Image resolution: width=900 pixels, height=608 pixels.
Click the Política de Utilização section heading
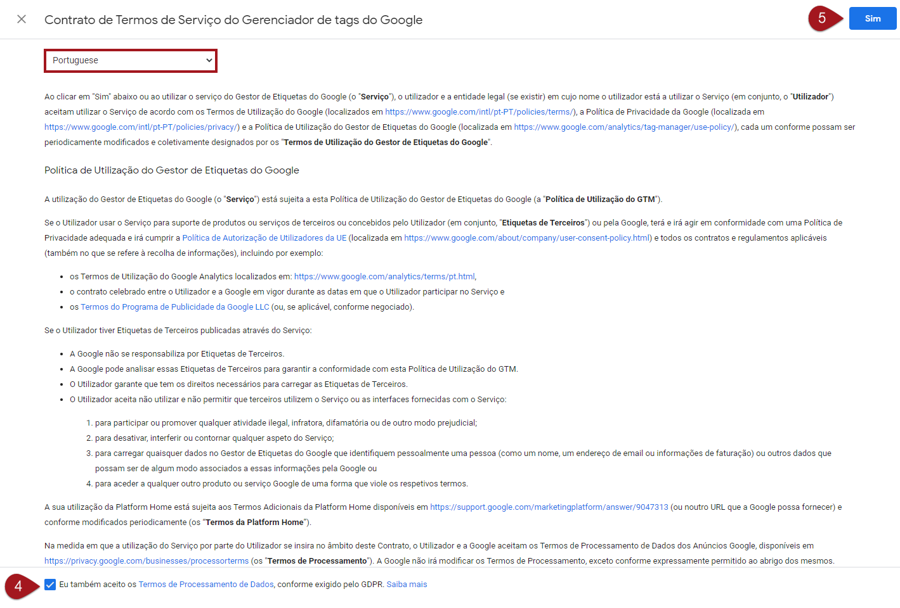[x=171, y=170]
